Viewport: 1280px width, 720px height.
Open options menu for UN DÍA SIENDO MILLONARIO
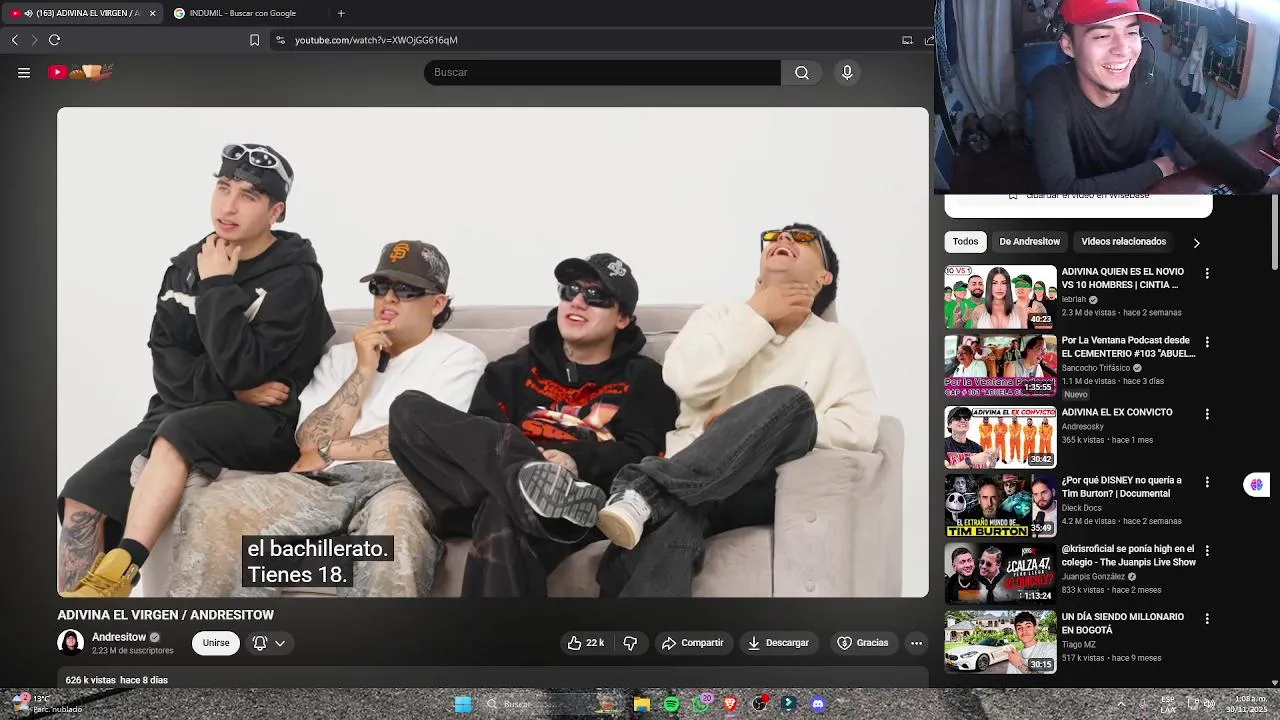(x=1207, y=619)
